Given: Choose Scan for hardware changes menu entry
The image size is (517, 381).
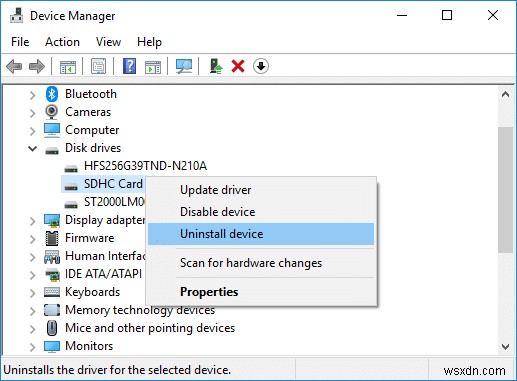Looking at the screenshot, I should [x=261, y=263].
